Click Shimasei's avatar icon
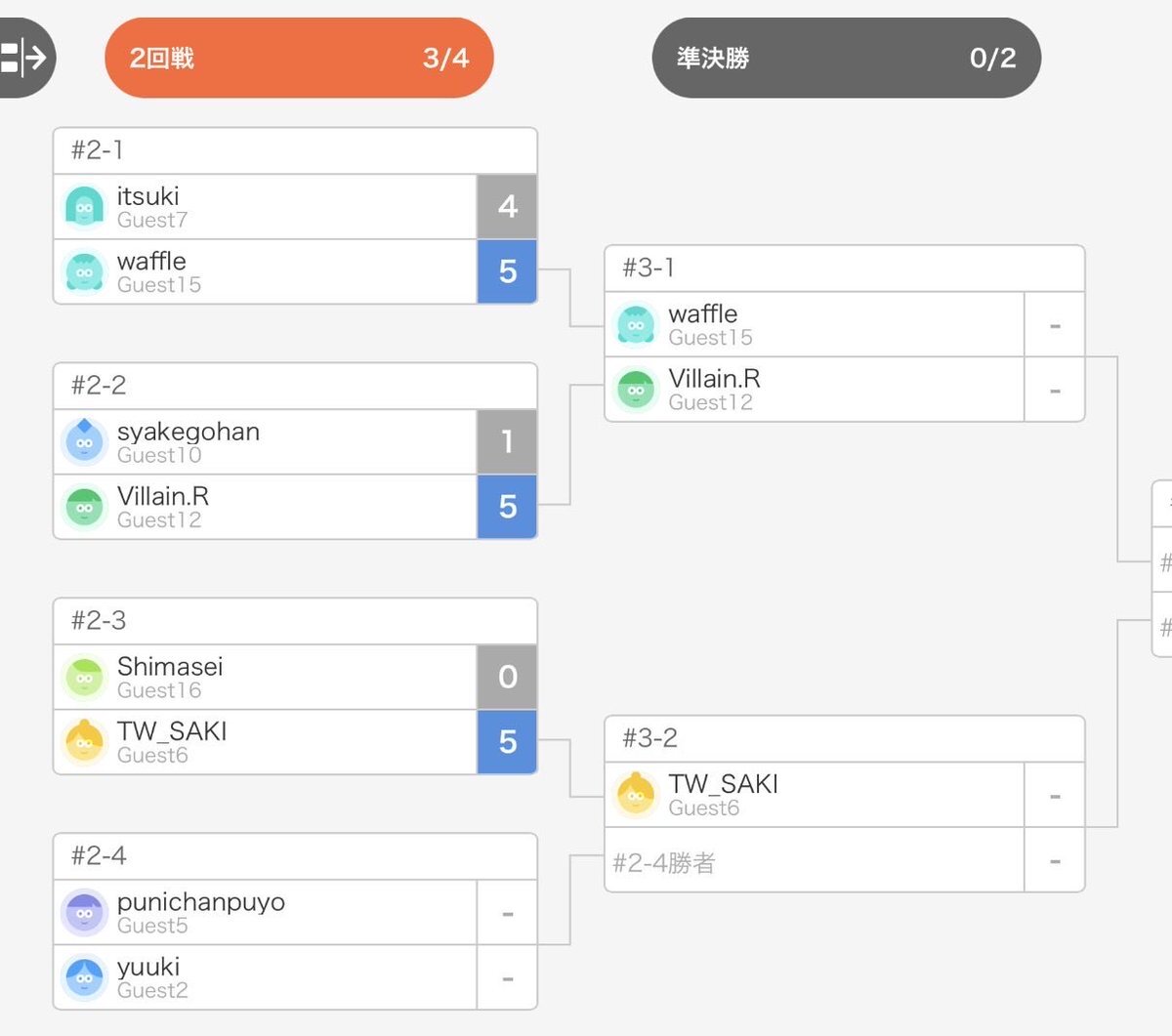Image resolution: width=1172 pixels, height=1036 pixels. 84,678
